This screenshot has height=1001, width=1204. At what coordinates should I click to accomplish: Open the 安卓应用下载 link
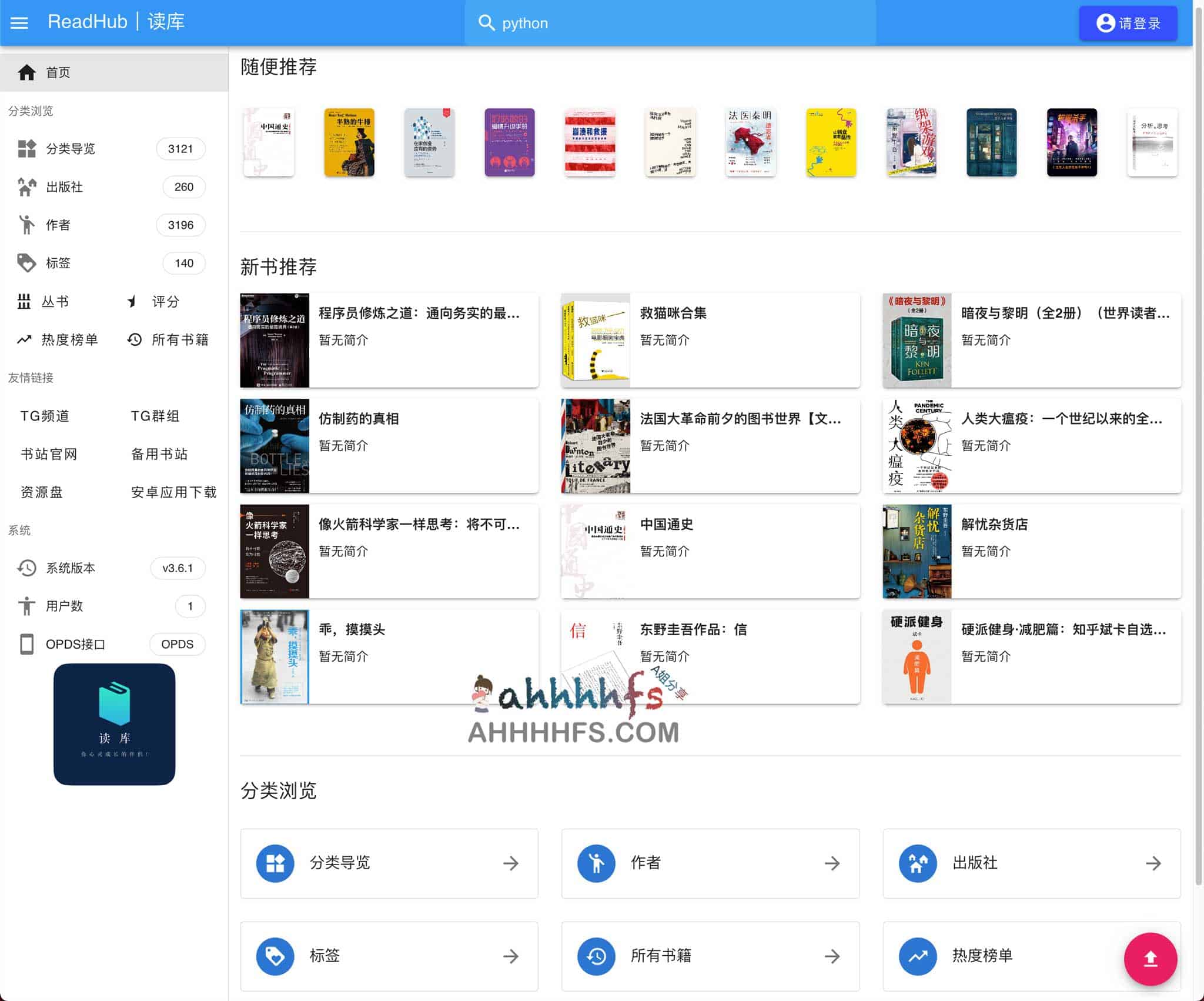point(174,492)
